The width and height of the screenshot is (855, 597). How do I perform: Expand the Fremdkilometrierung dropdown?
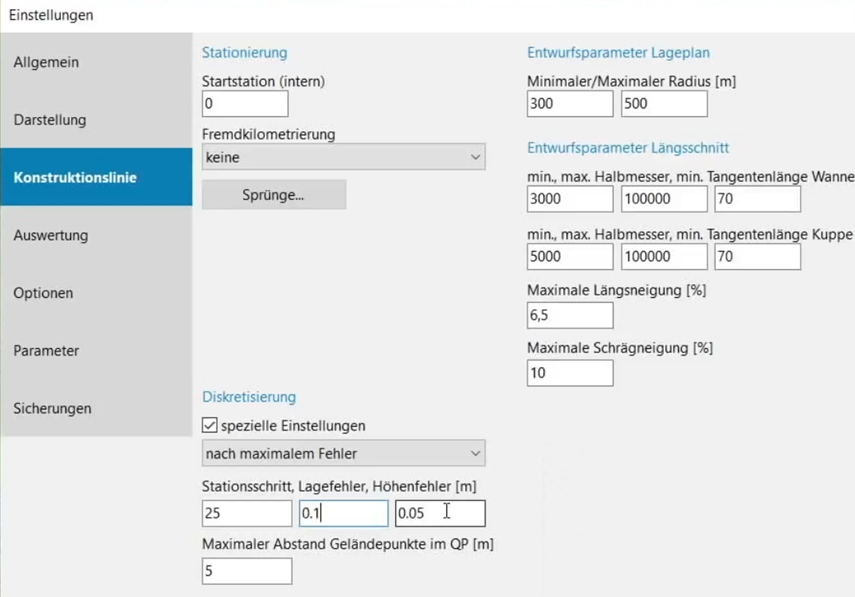pyautogui.click(x=344, y=157)
